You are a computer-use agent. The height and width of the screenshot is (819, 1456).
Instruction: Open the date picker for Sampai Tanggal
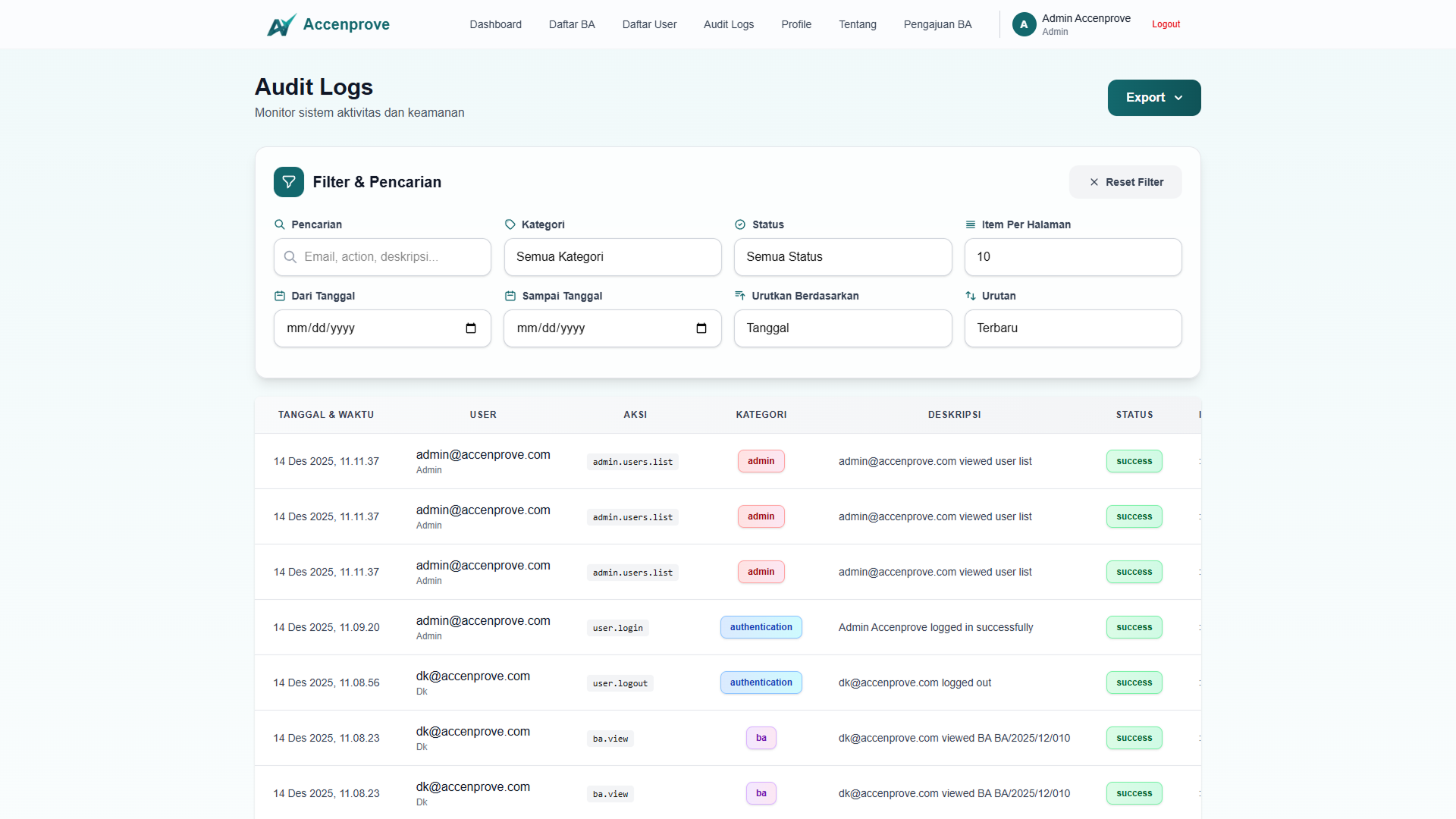coord(701,328)
